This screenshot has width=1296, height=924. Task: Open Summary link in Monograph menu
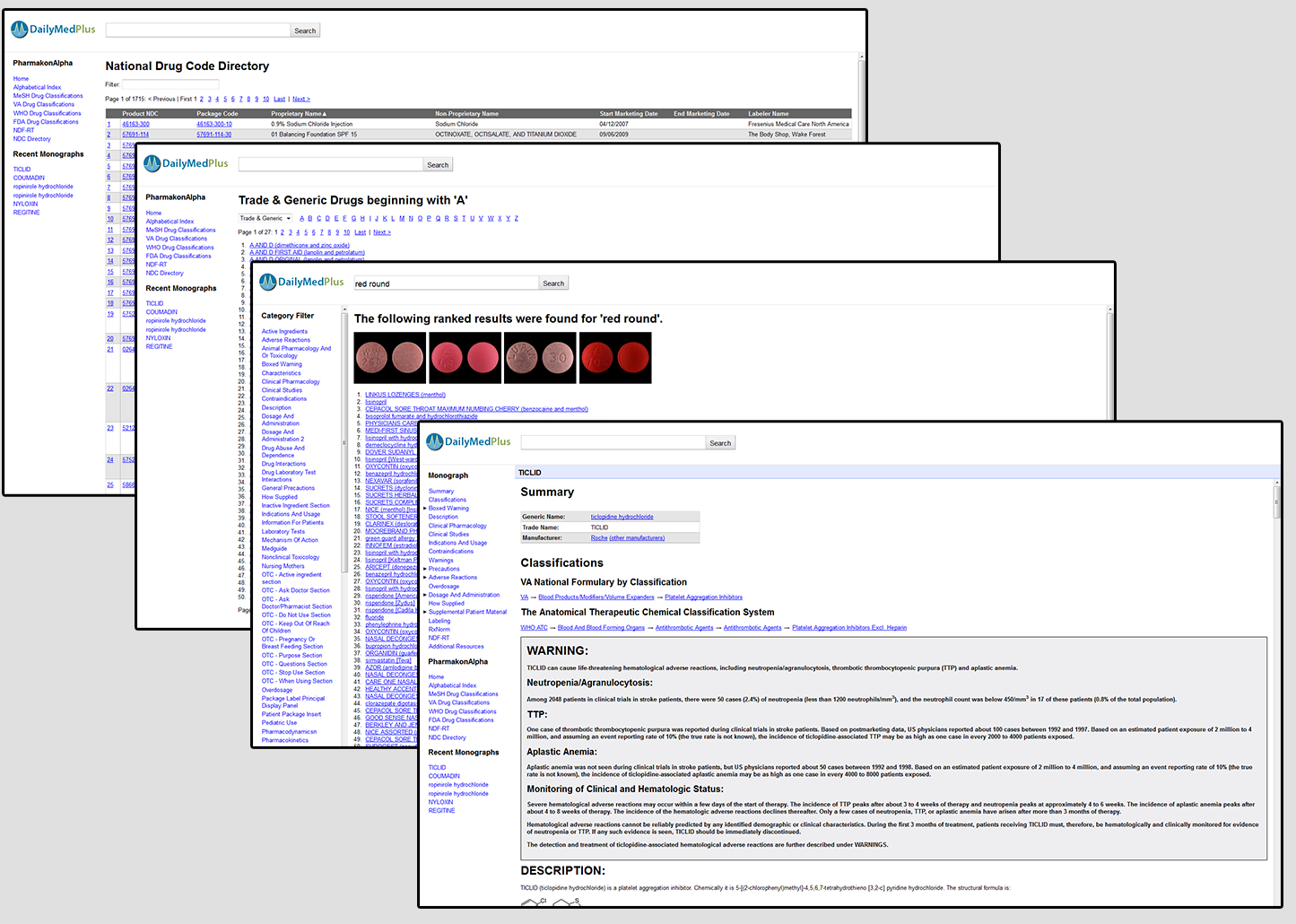tap(440, 492)
